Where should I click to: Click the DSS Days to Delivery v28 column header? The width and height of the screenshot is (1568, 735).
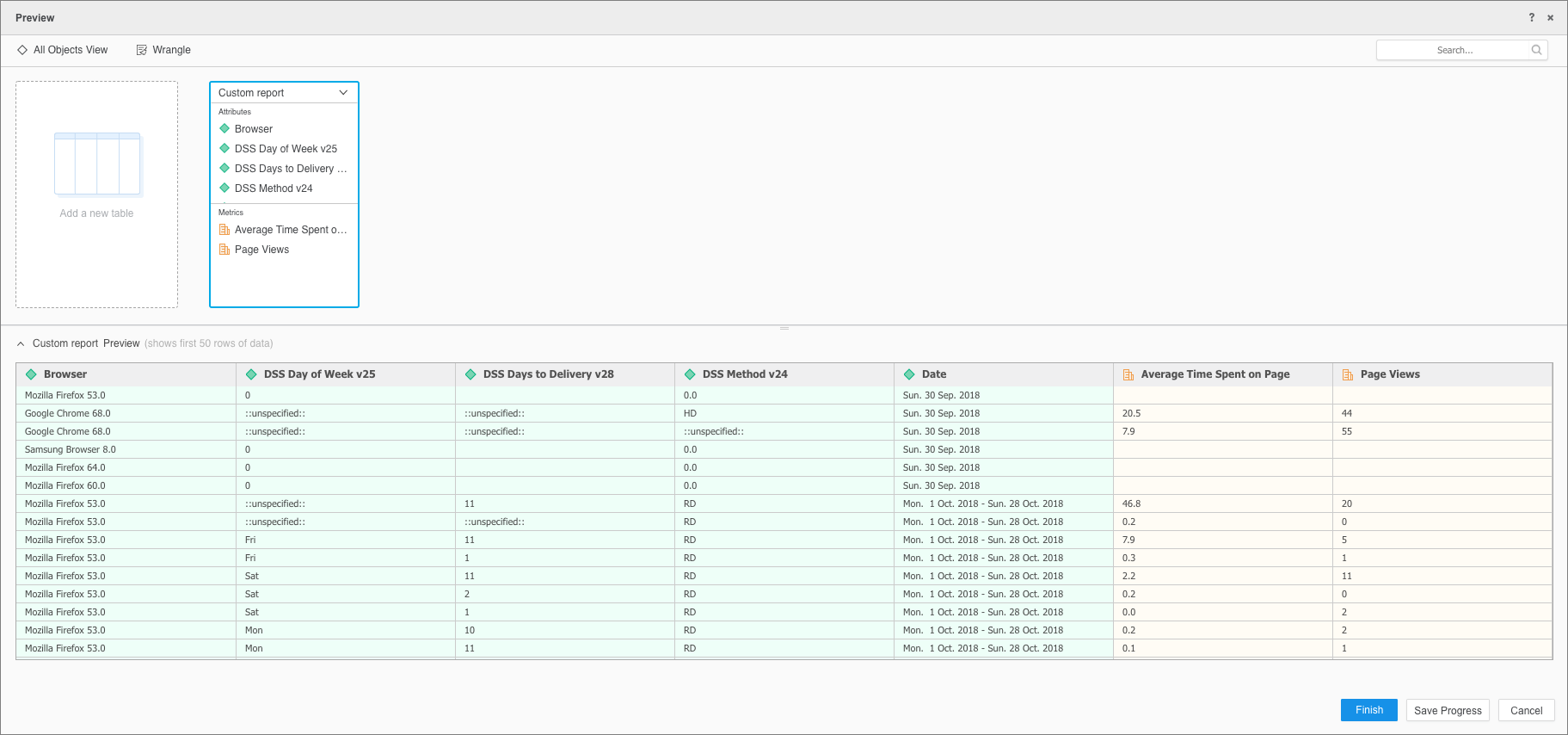(x=548, y=374)
